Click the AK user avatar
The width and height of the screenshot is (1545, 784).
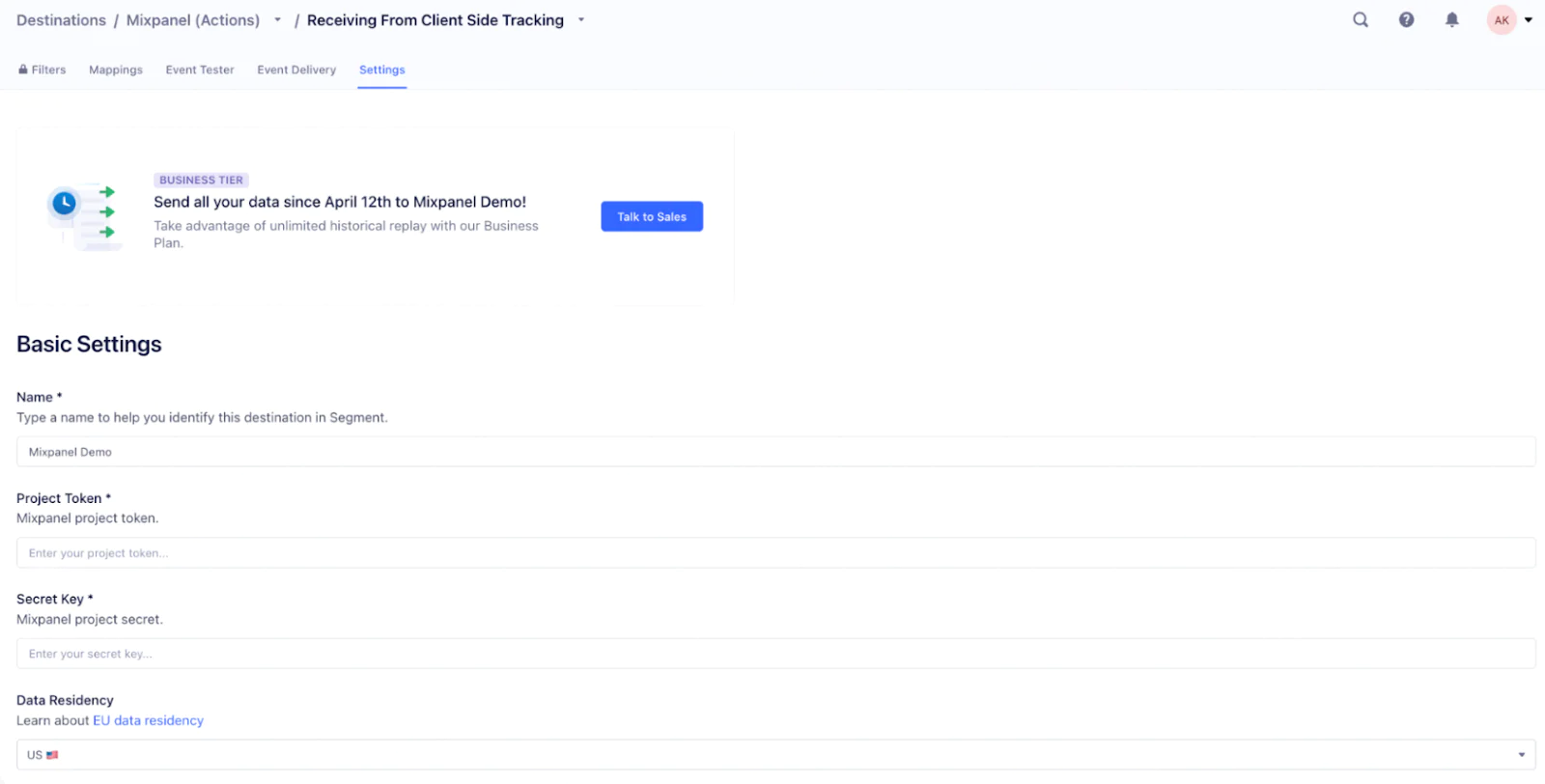pos(1501,20)
